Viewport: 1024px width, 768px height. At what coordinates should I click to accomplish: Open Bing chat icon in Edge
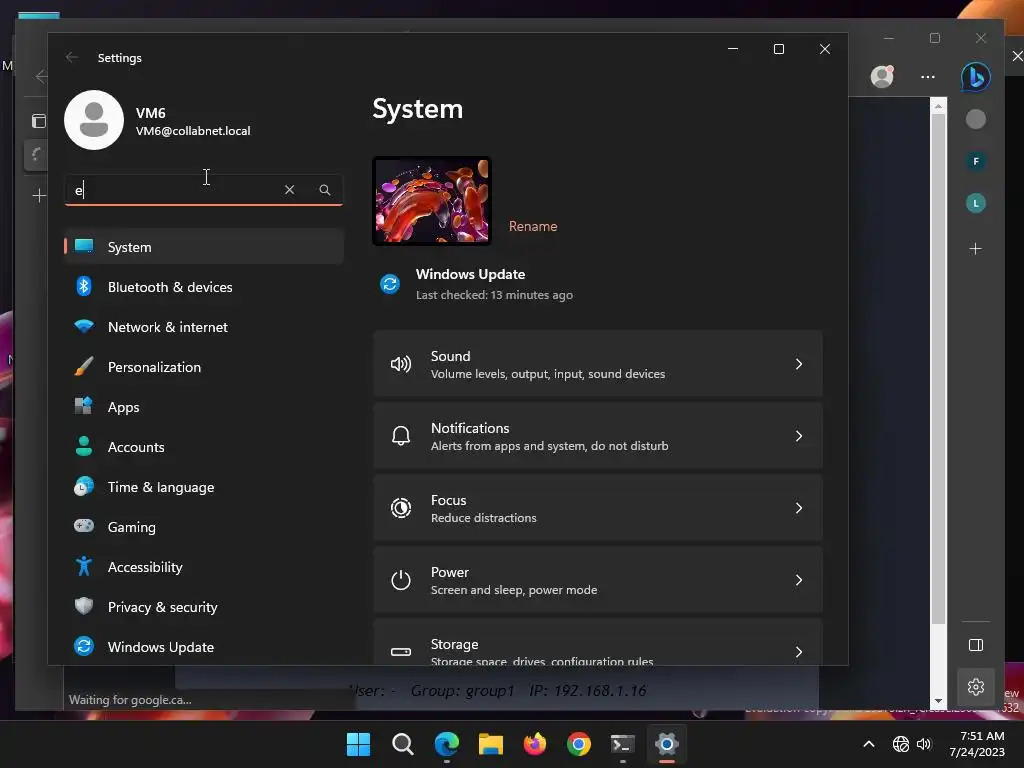976,77
